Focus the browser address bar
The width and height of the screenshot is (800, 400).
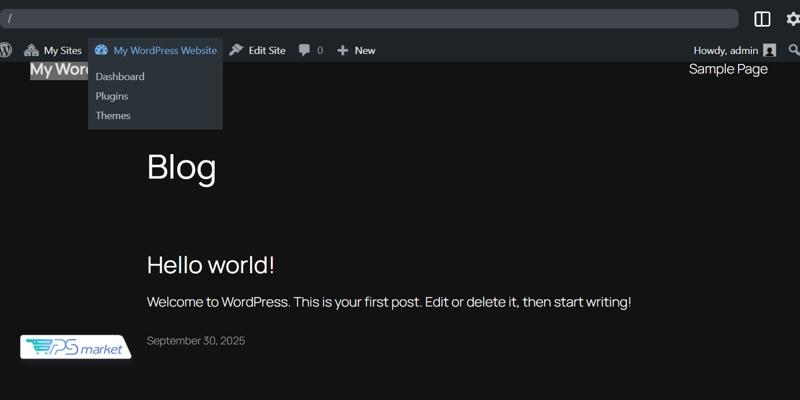pyautogui.click(x=370, y=19)
